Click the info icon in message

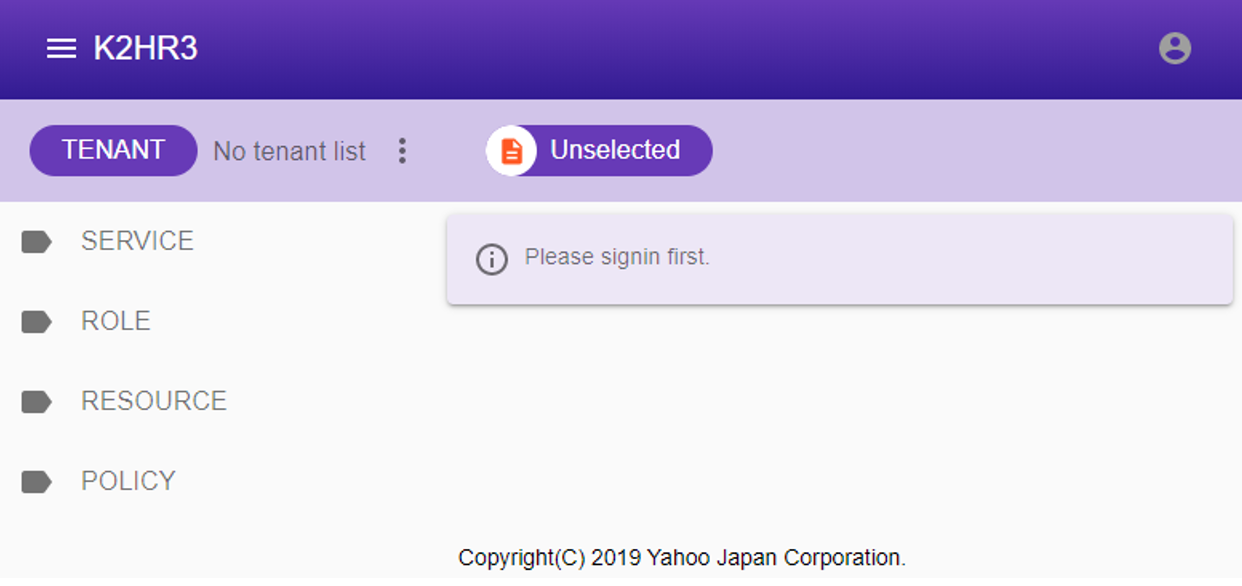[x=491, y=259]
